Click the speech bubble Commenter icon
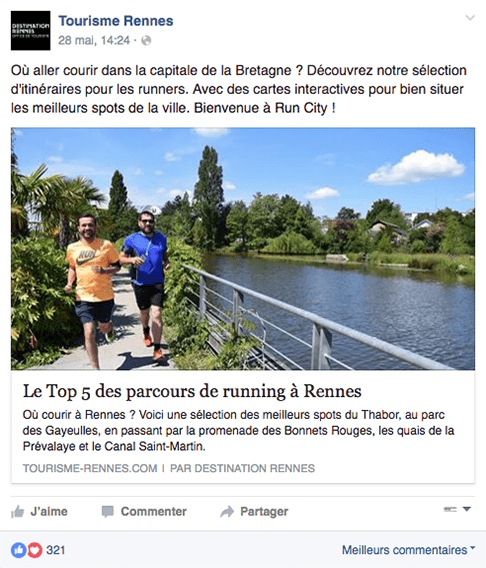Image resolution: width=486 pixels, height=568 pixels. [108, 511]
